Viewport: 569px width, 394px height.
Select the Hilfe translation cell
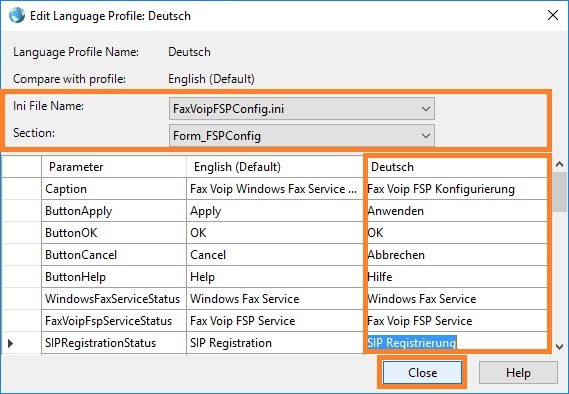[455, 277]
